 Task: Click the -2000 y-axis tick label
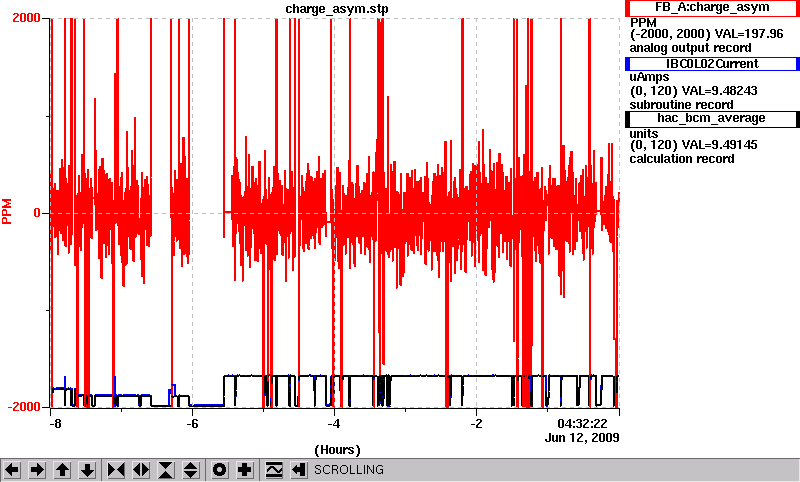point(24,407)
